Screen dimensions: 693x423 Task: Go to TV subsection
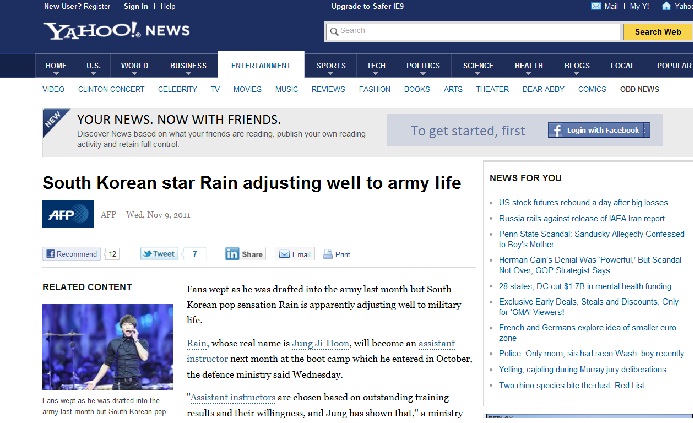pyautogui.click(x=215, y=89)
